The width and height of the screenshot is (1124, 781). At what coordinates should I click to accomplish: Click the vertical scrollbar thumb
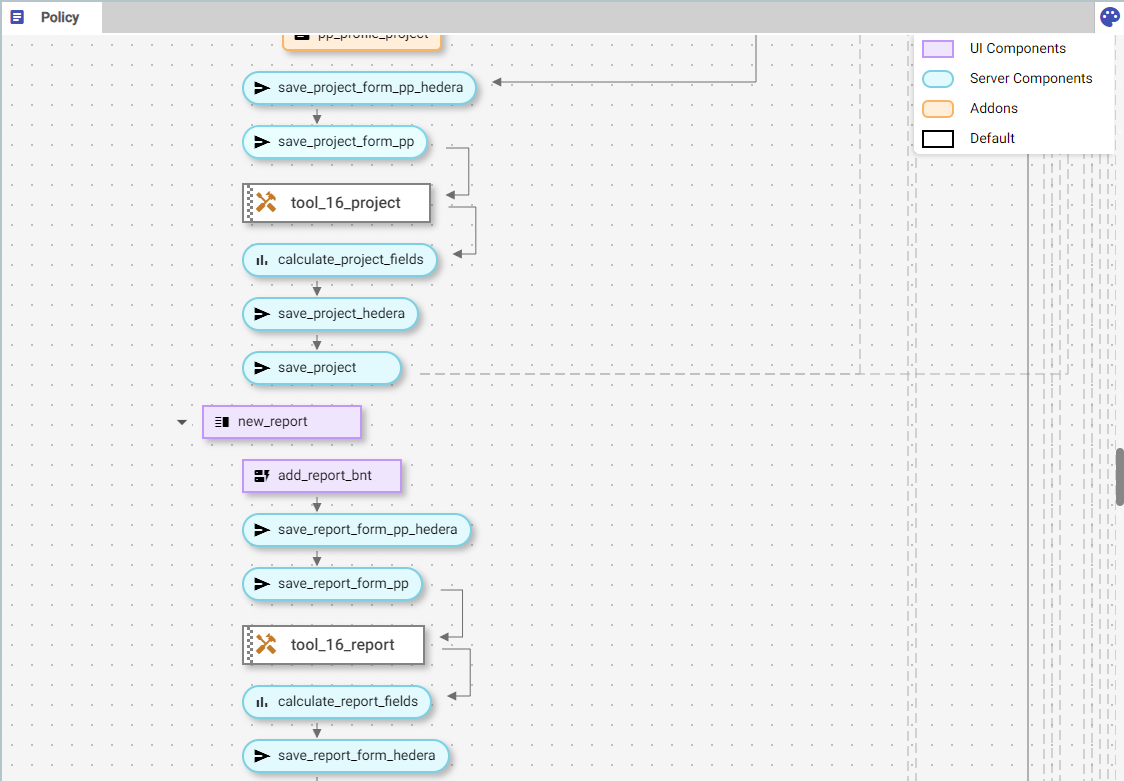point(1119,476)
